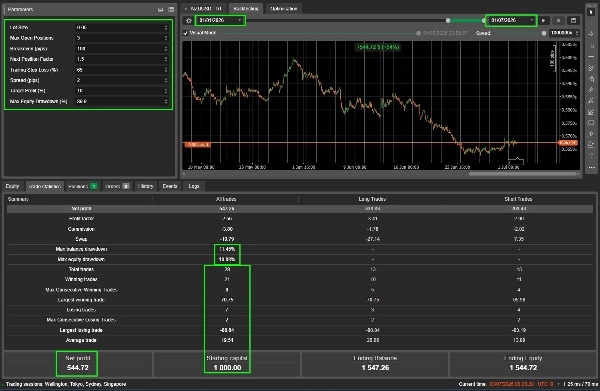Open the Events tab in the results panel
This screenshot has width=600, height=391.
170,186
